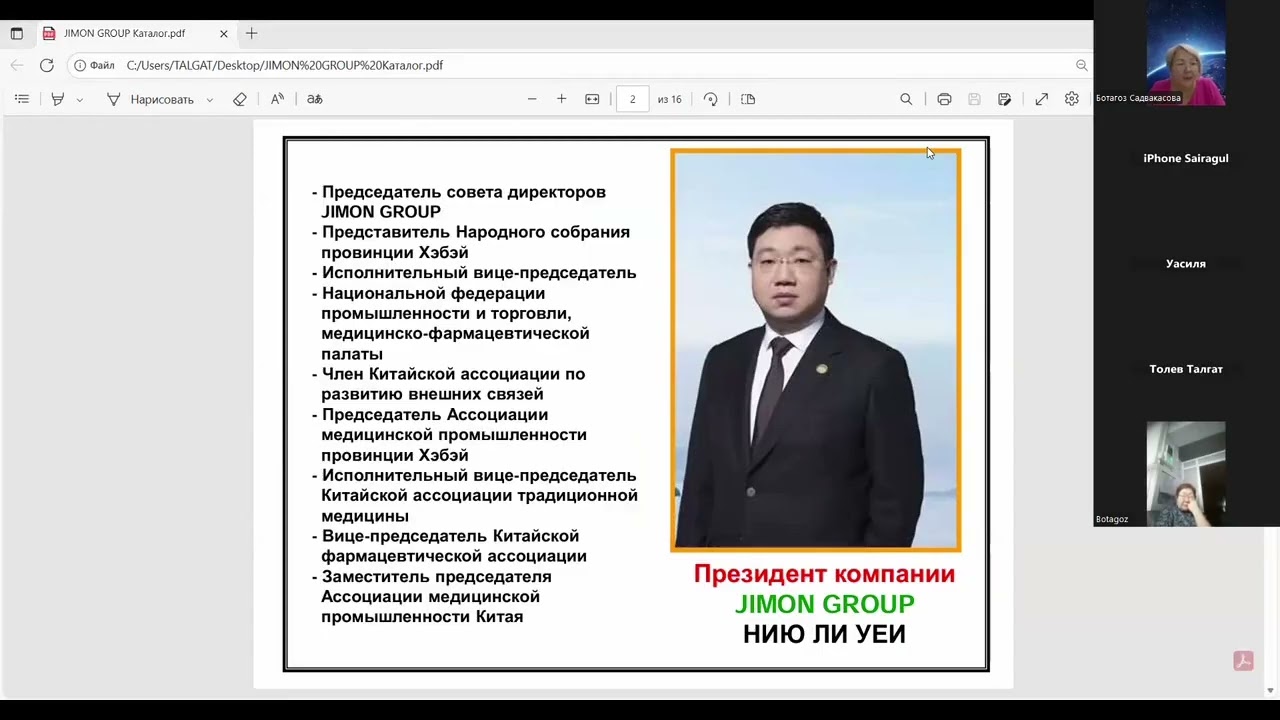Activate the read aloud button
Image resolution: width=1280 pixels, height=720 pixels.
click(277, 99)
